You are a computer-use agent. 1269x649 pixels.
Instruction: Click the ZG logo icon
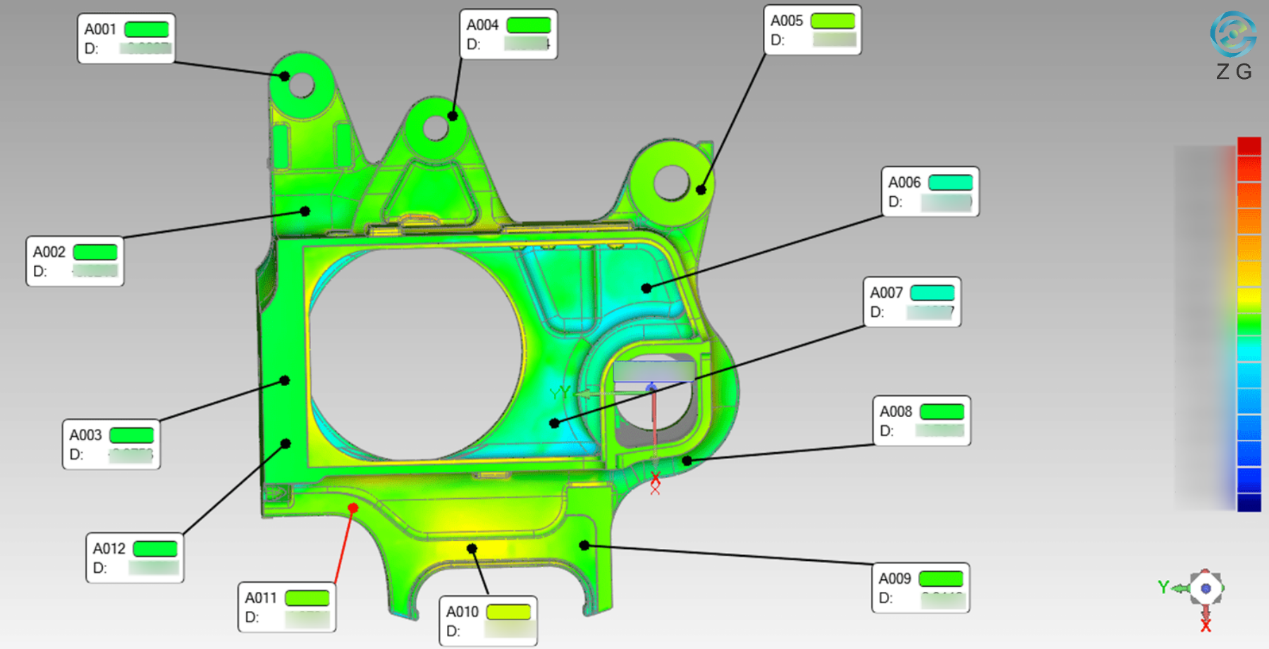tap(1232, 35)
